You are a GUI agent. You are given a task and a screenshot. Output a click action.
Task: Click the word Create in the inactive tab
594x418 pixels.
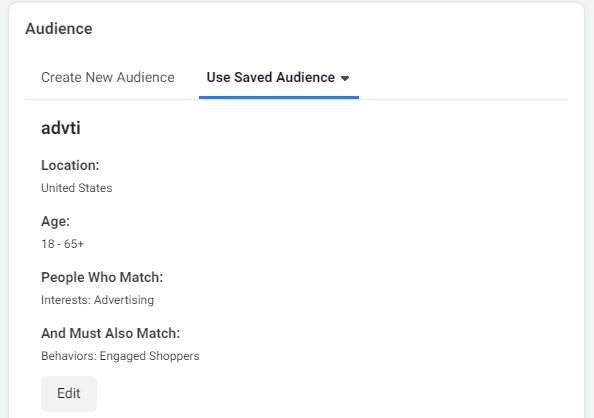pyautogui.click(x=61, y=77)
